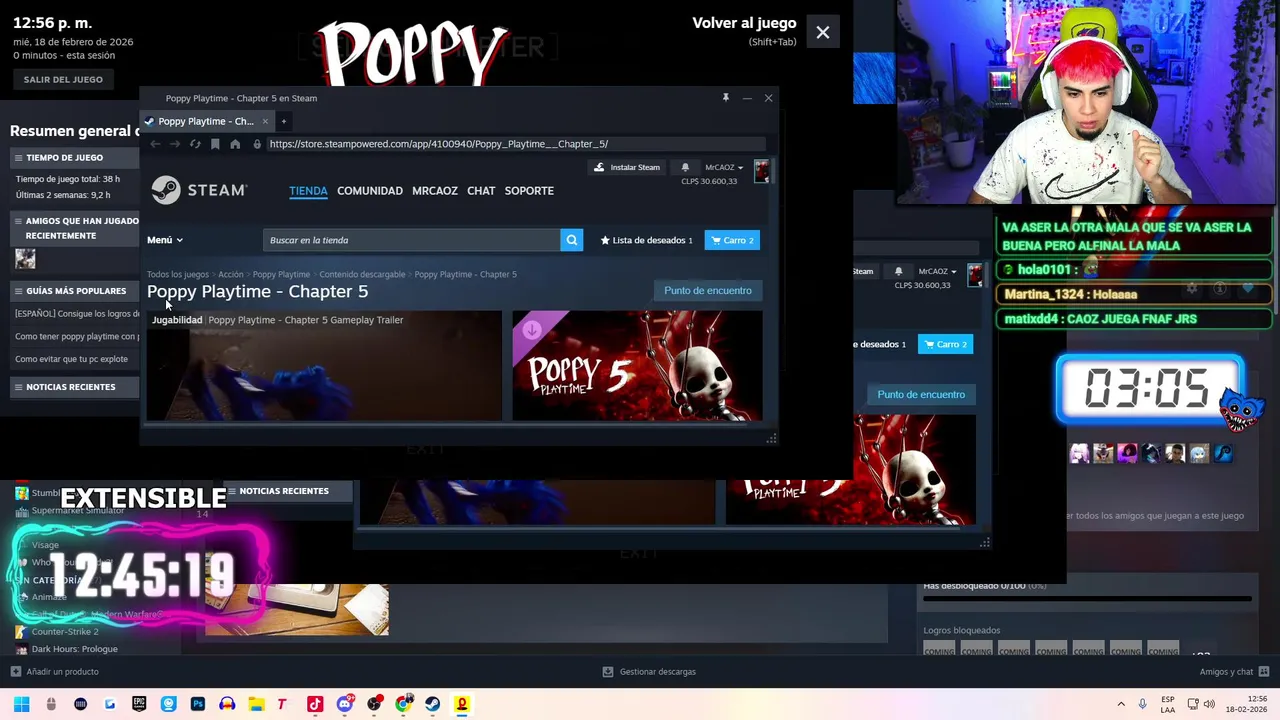1280x720 pixels.
Task: Open Epic Games Launcher from taskbar
Action: click(139, 704)
